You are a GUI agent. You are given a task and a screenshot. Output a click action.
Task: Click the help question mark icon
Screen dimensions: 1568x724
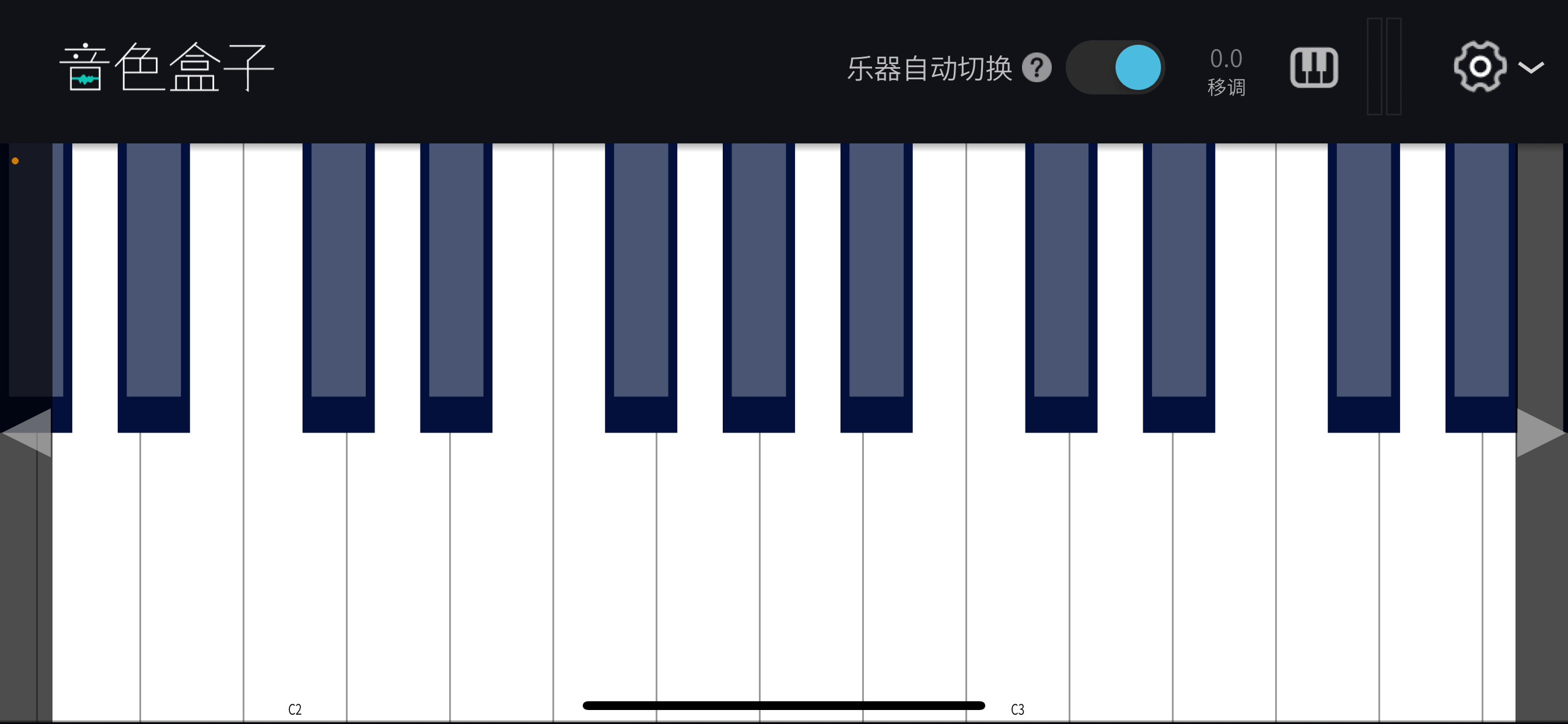point(1036,68)
